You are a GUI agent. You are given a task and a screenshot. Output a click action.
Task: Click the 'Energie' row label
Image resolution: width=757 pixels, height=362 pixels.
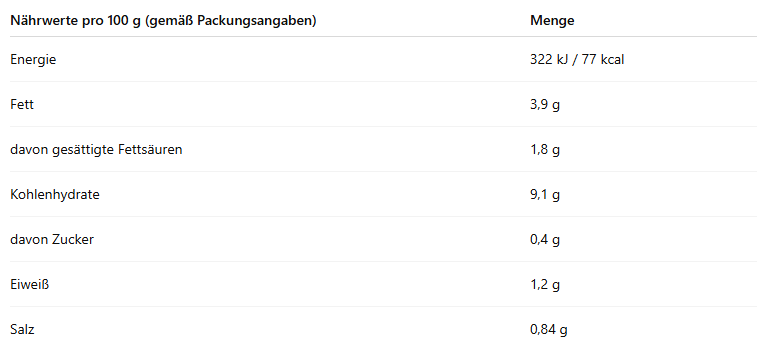click(33, 60)
